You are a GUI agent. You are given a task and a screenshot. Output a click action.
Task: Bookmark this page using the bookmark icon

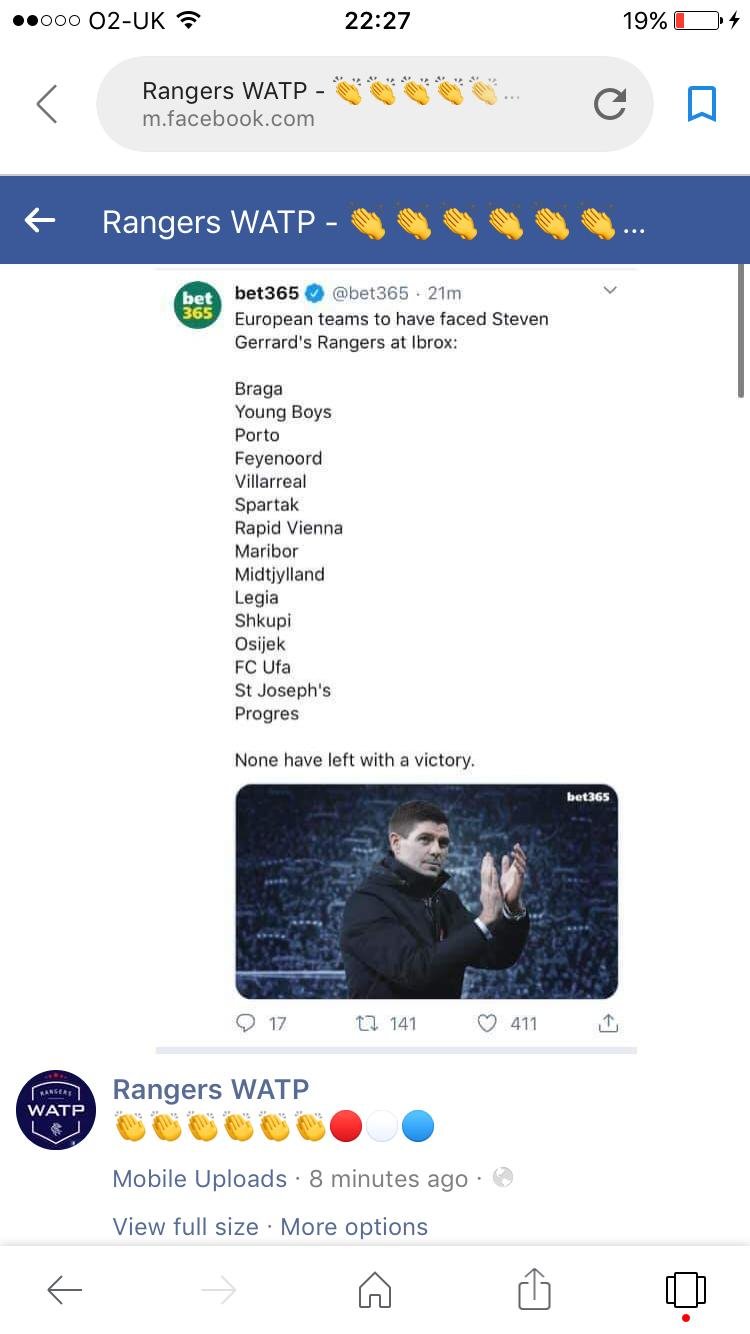[x=702, y=104]
